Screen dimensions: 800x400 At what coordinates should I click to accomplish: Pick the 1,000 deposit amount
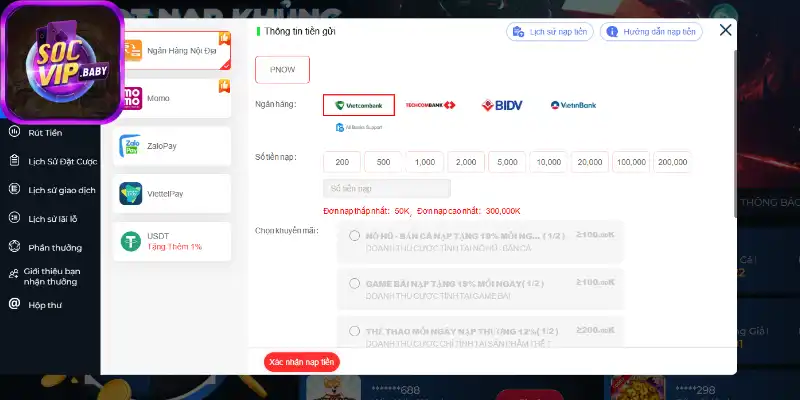click(424, 162)
